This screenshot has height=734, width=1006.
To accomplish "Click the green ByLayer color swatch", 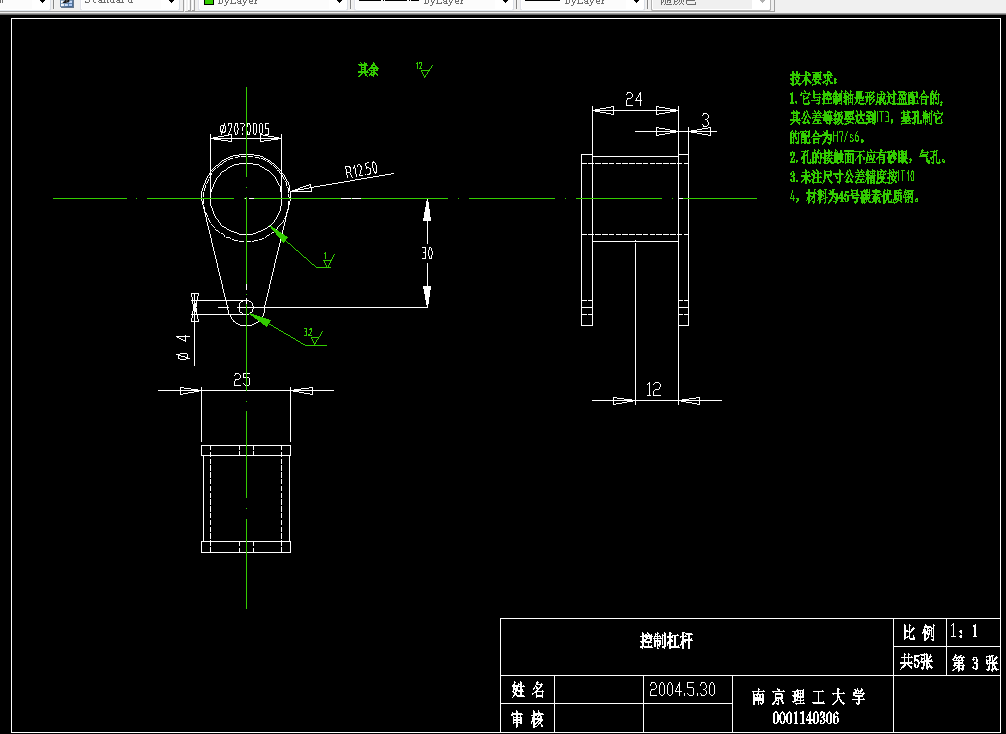I will click(x=209, y=3).
